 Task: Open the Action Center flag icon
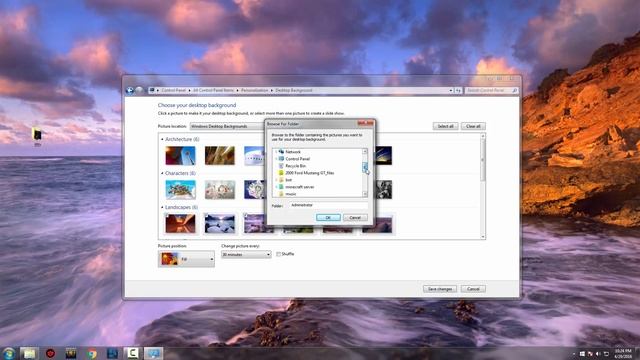(590, 353)
